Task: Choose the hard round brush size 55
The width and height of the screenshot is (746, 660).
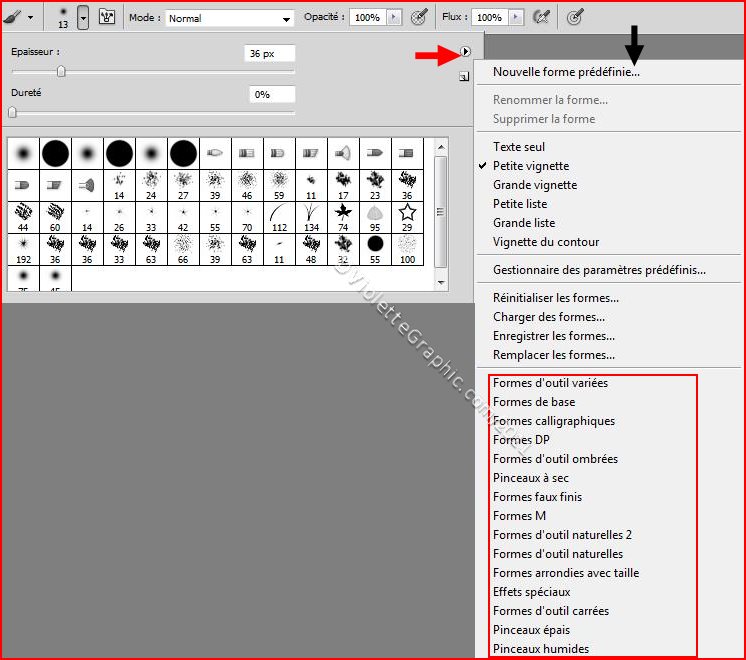Action: pos(375,246)
